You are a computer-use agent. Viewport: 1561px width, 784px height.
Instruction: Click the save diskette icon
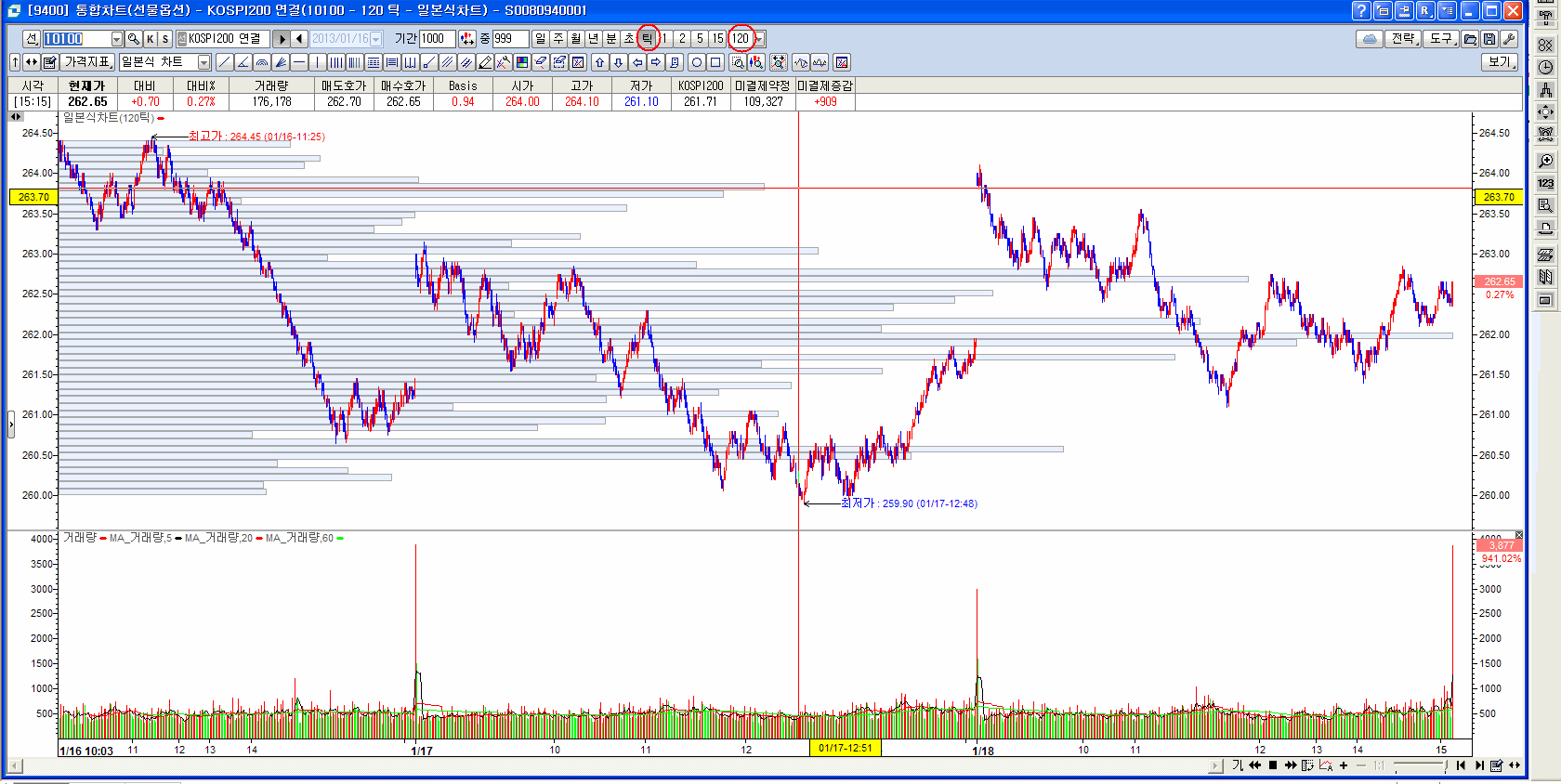[1489, 39]
